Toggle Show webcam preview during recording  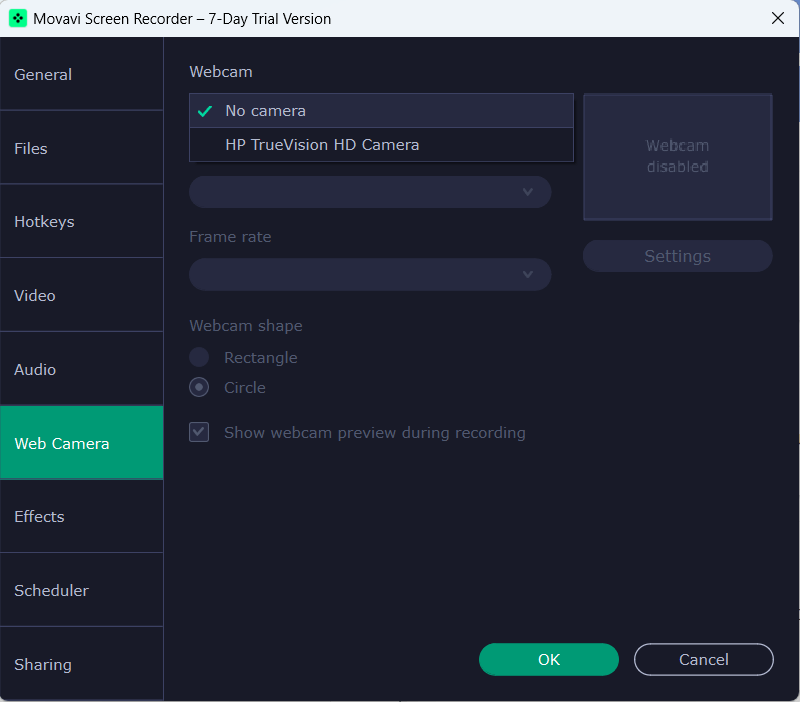point(199,432)
